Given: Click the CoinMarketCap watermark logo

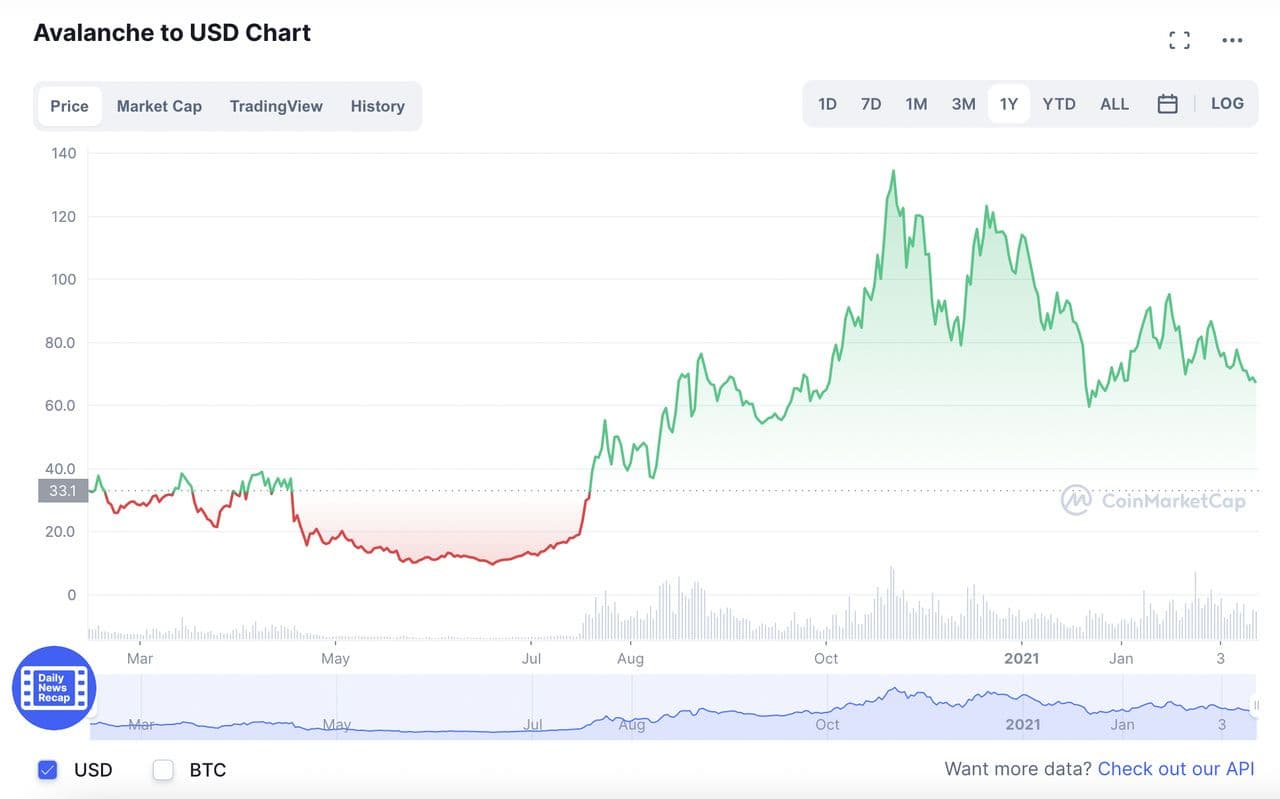Looking at the screenshot, I should click(1155, 500).
